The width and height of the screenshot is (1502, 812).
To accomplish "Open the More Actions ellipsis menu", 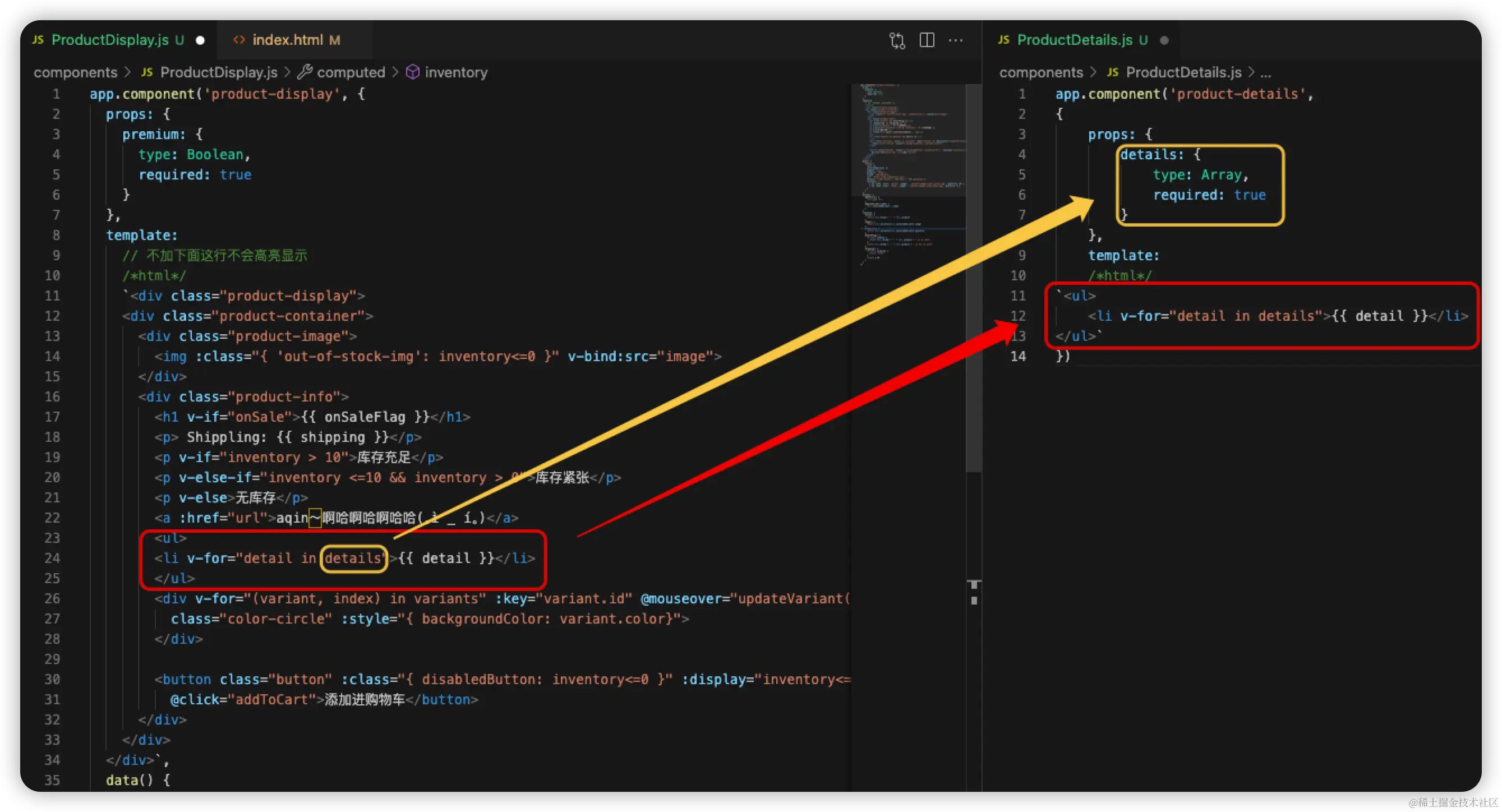I will [956, 40].
